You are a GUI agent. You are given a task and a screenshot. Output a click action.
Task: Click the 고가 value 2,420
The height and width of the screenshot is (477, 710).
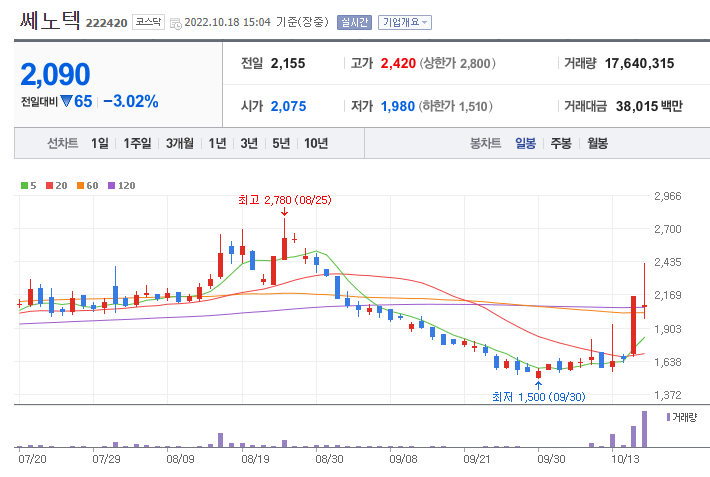point(398,63)
